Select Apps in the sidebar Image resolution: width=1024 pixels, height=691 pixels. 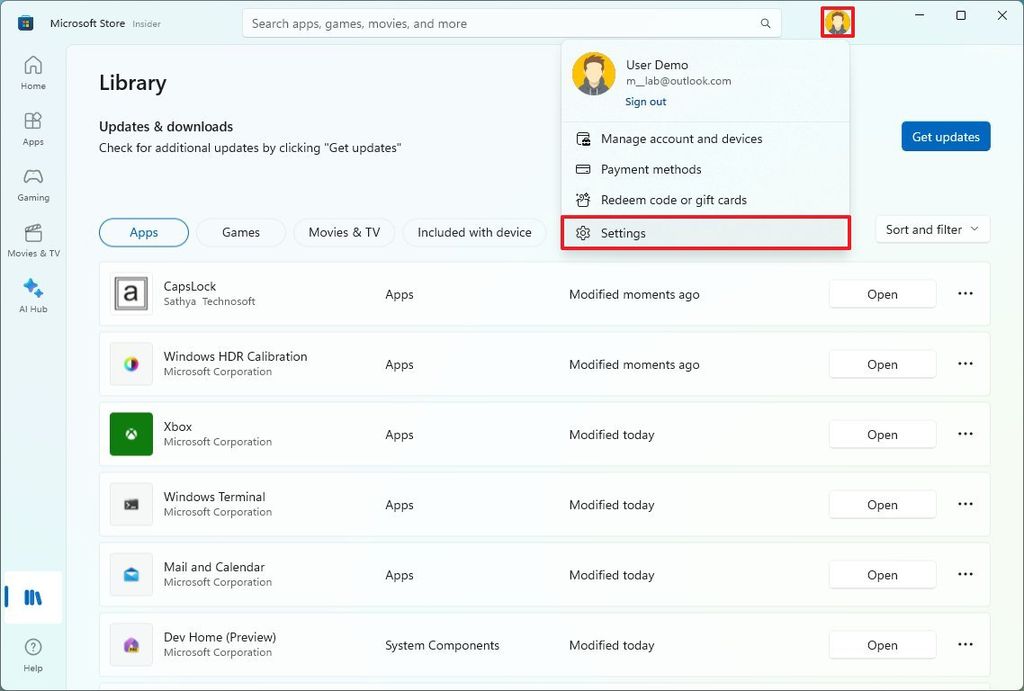point(32,127)
